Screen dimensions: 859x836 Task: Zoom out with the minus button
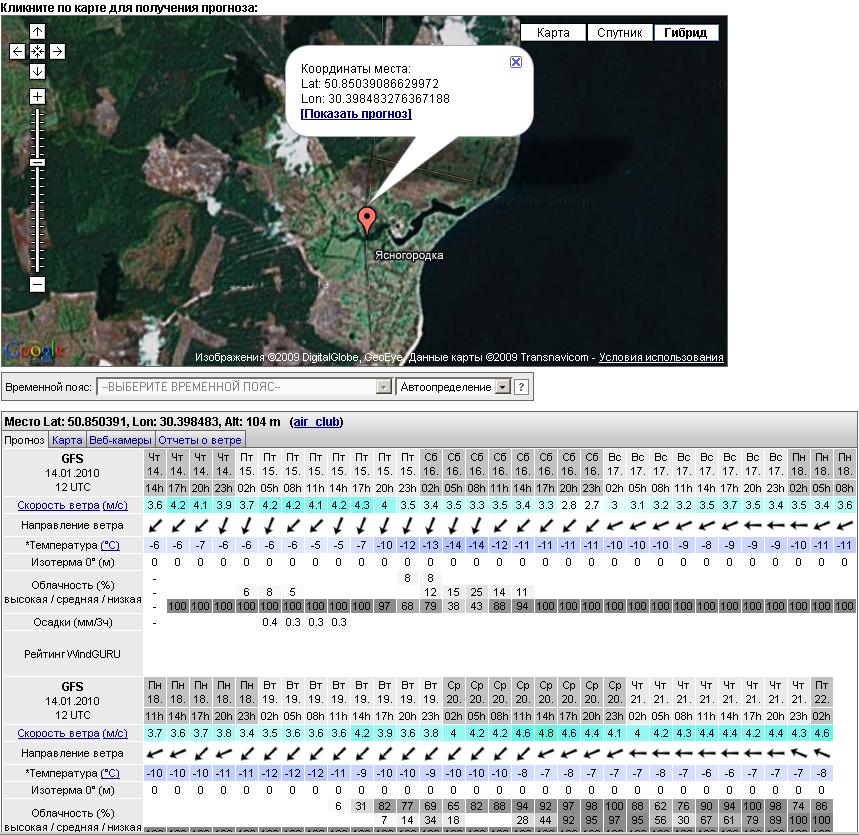[x=37, y=285]
